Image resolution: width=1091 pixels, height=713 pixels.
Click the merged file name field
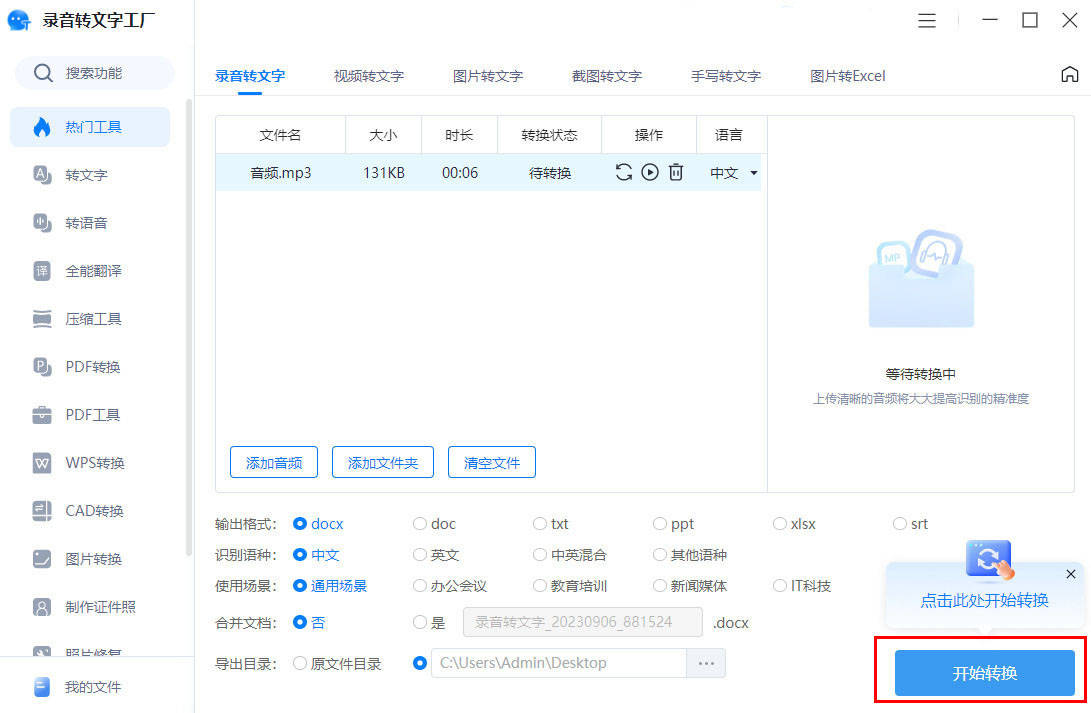(x=582, y=622)
